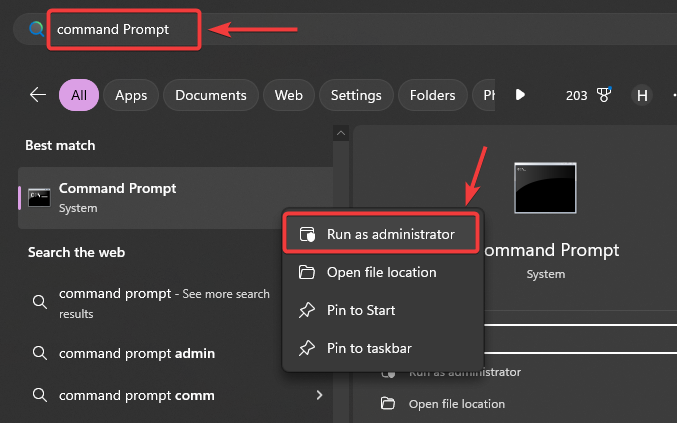Open the Settings filter tab
Viewport: 677px width, 423px height.
click(356, 95)
